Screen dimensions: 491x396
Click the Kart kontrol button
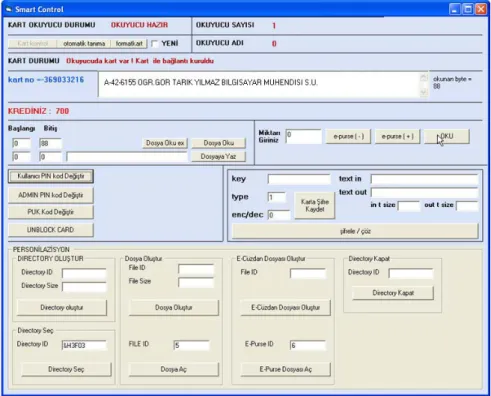click(x=33, y=44)
